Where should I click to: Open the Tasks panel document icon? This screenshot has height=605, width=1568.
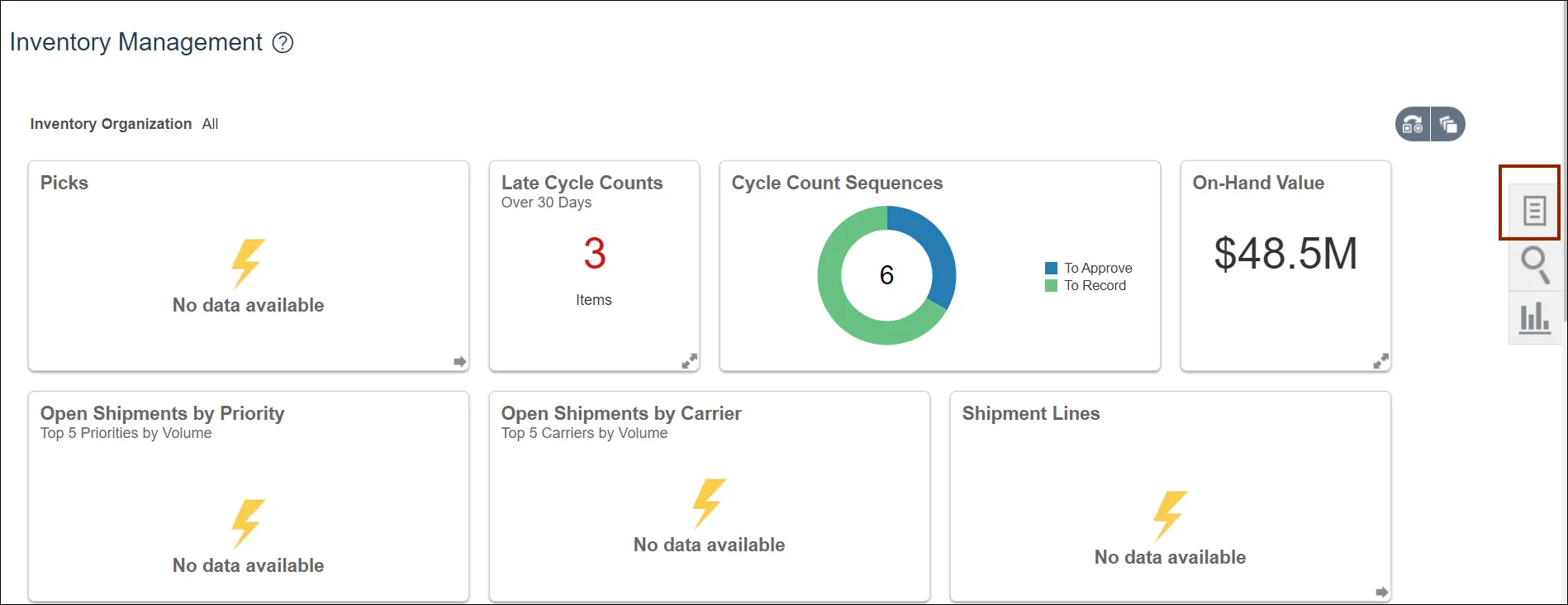pyautogui.click(x=1534, y=211)
